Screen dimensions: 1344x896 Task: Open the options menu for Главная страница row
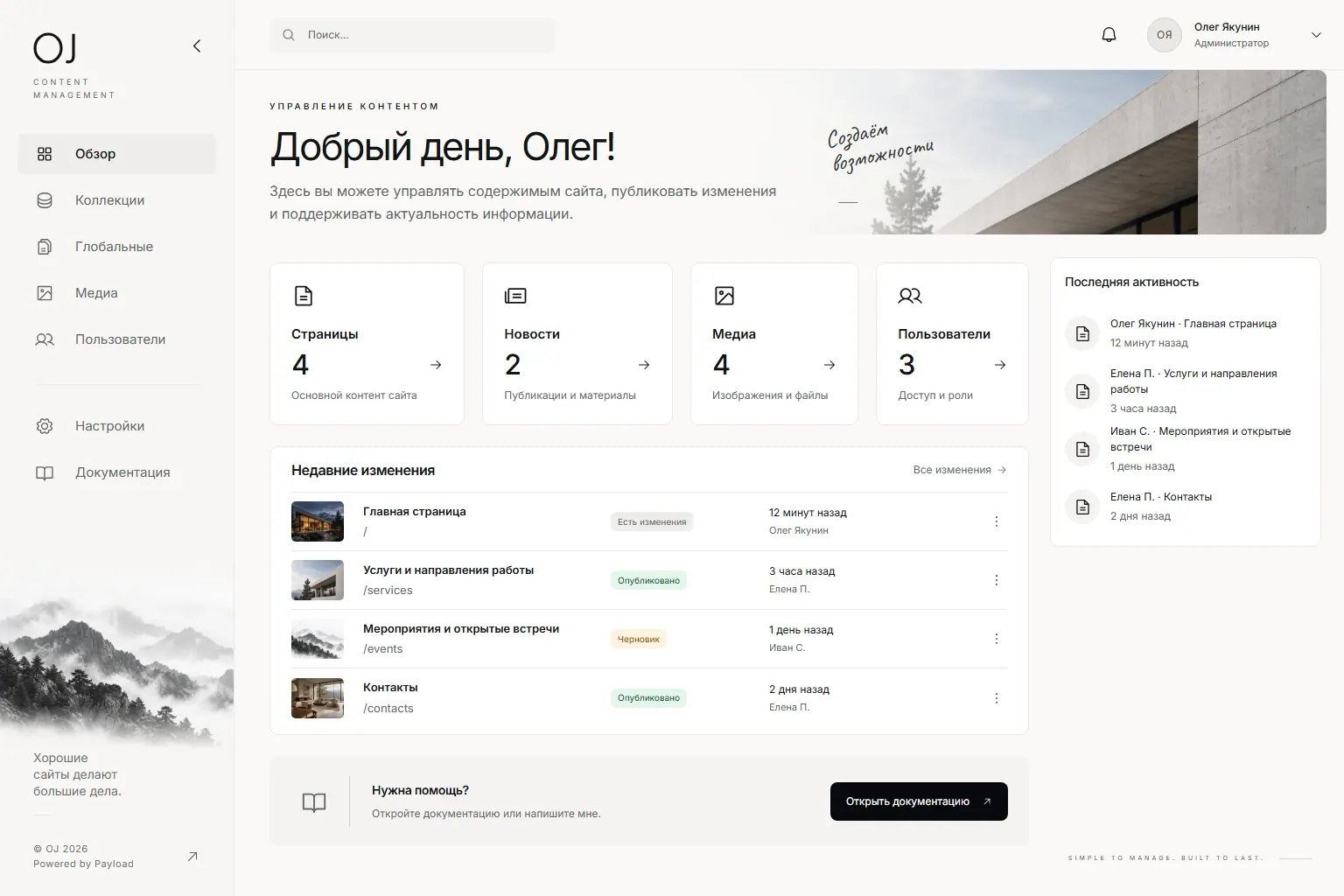coord(997,521)
